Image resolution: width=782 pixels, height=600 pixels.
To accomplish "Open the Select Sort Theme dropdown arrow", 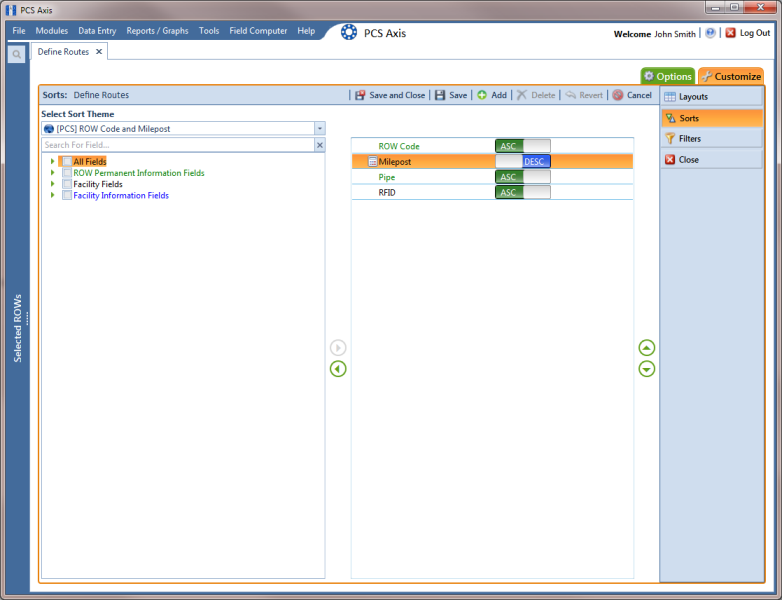I will 320,129.
